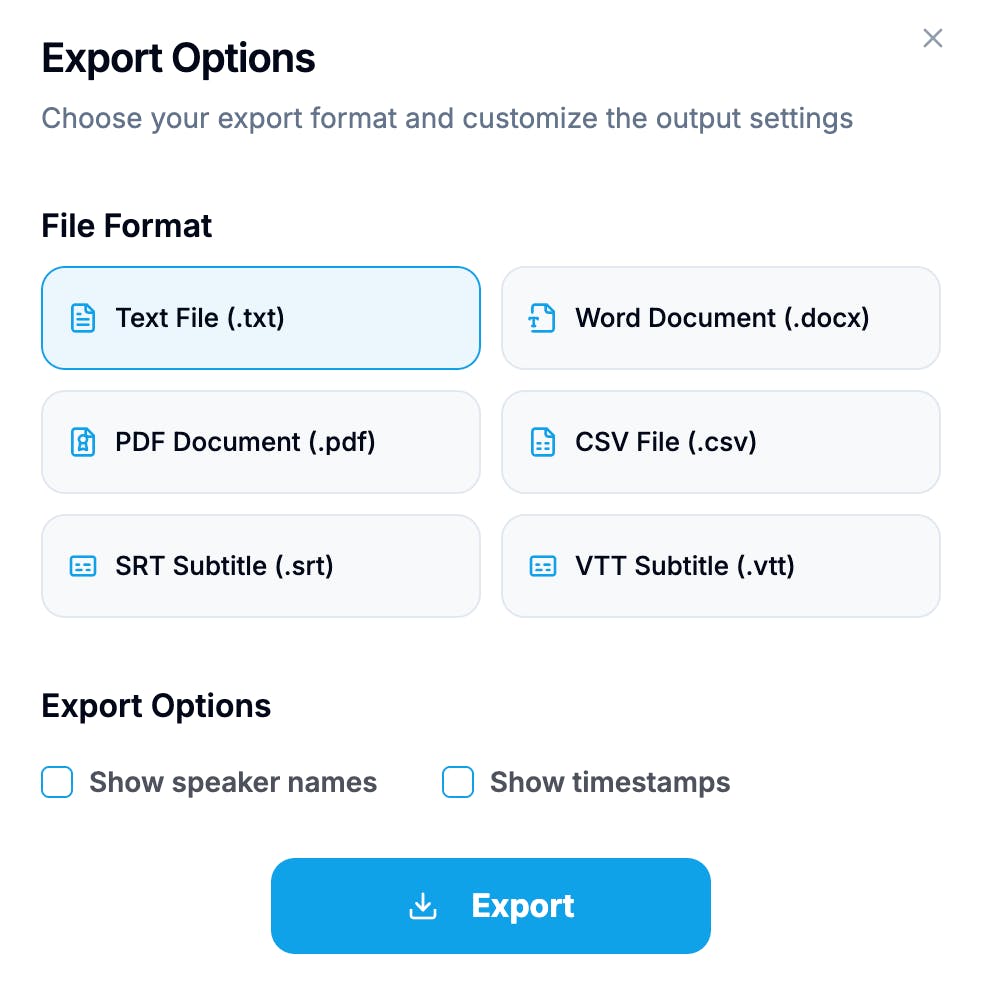This screenshot has height=986, width=984.
Task: Select PDF Document (.pdf) format
Action: pos(261,442)
